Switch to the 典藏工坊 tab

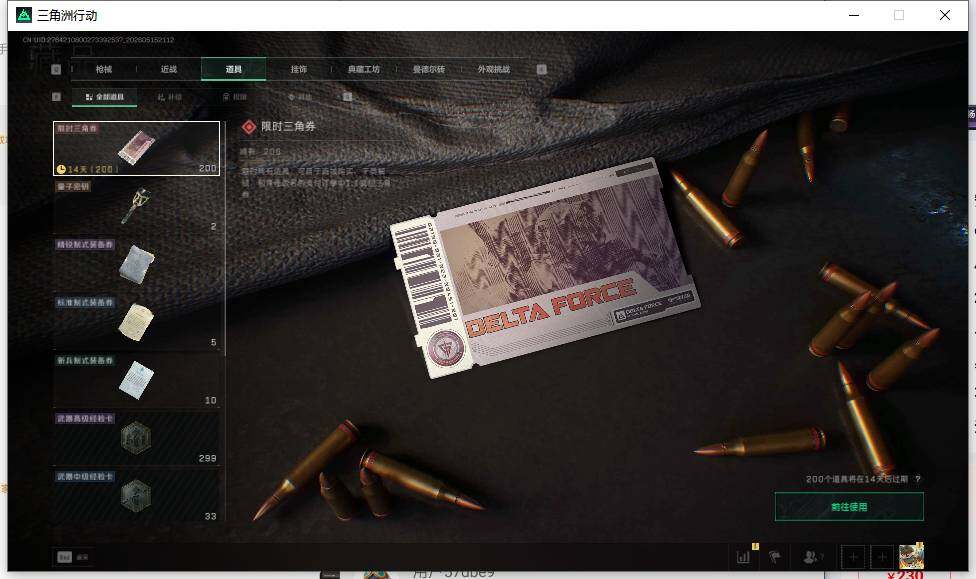(x=364, y=69)
